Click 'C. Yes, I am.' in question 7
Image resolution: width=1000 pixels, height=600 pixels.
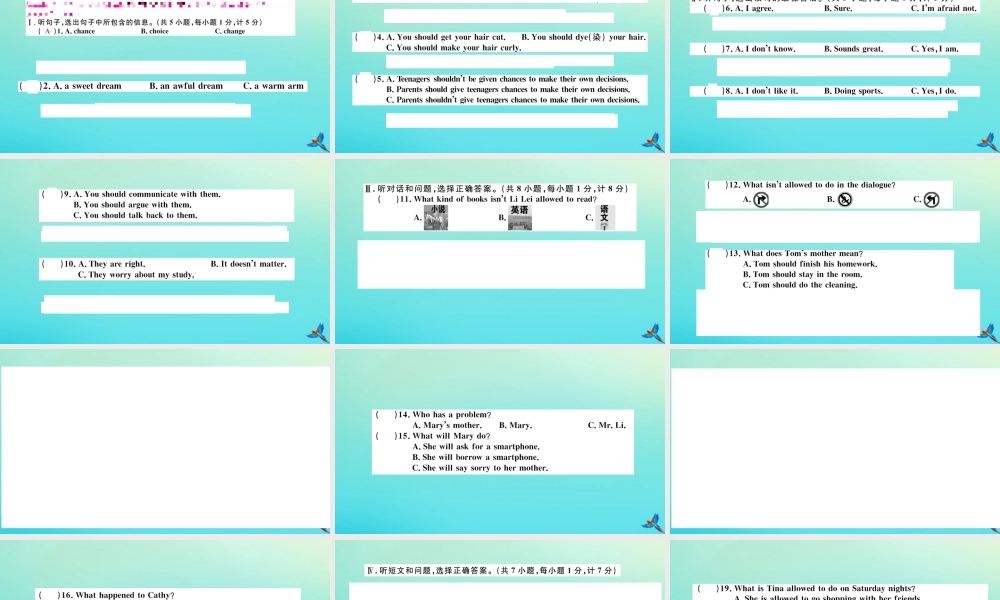click(935, 48)
